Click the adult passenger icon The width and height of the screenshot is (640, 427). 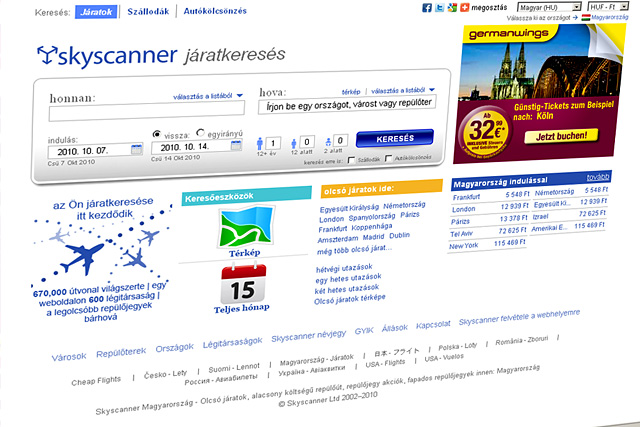260,144
